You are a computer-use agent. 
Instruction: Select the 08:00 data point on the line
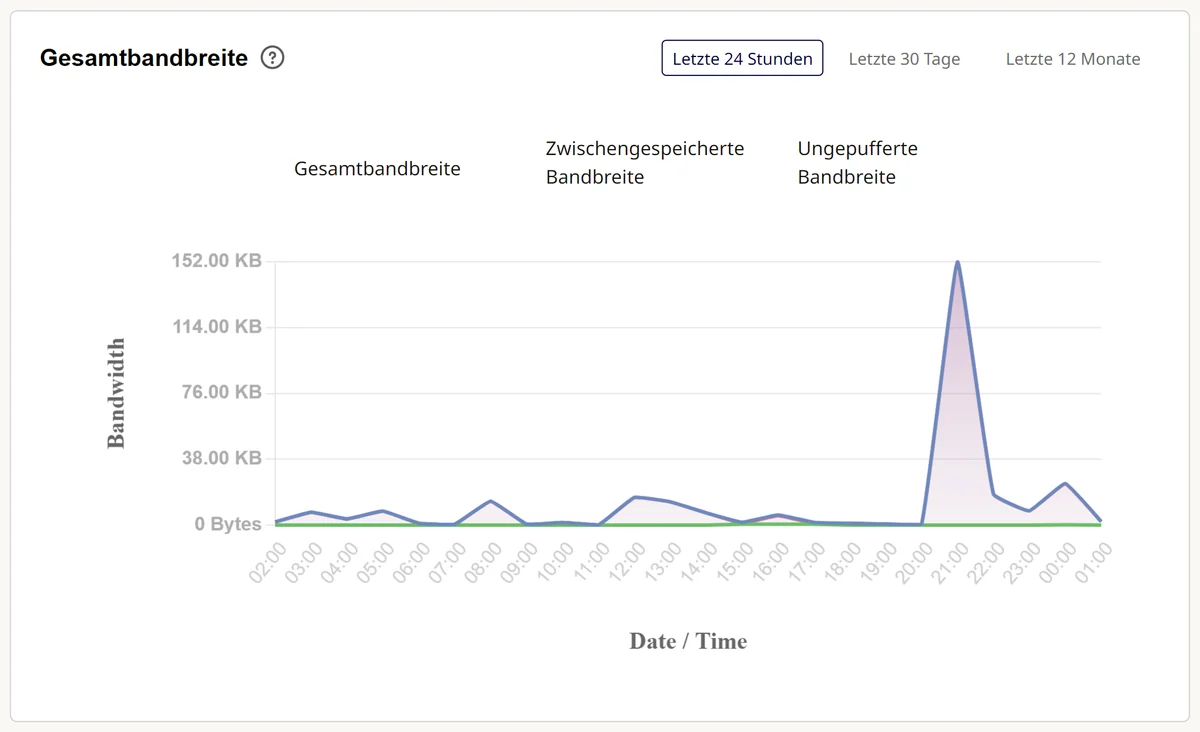pyautogui.click(x=490, y=501)
